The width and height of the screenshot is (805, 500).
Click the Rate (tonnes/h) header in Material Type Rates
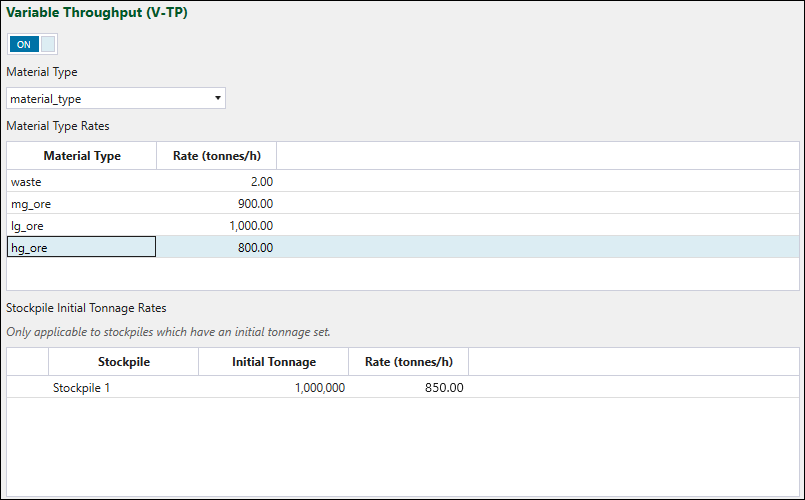216,156
